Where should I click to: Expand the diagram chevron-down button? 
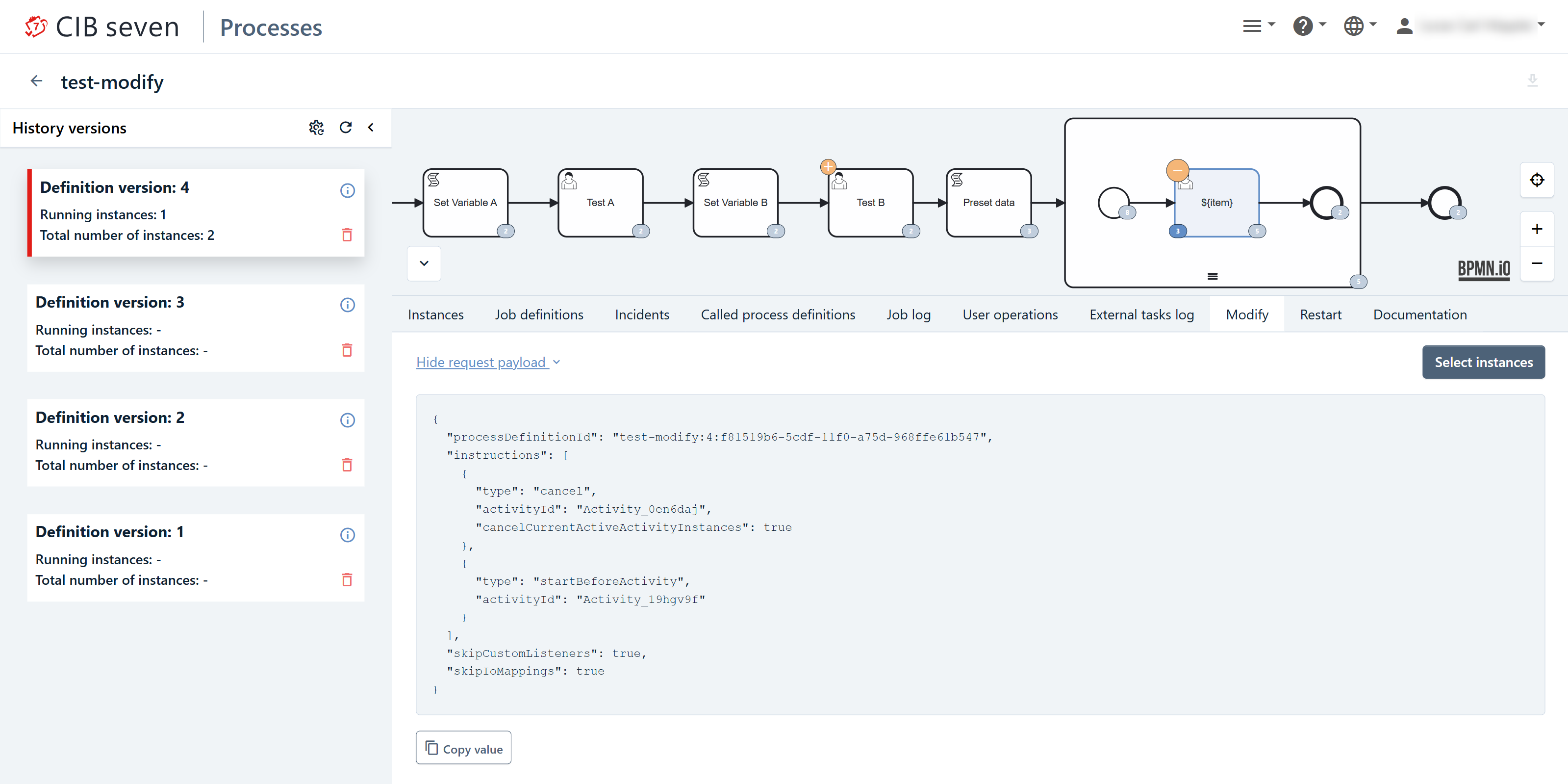424,263
